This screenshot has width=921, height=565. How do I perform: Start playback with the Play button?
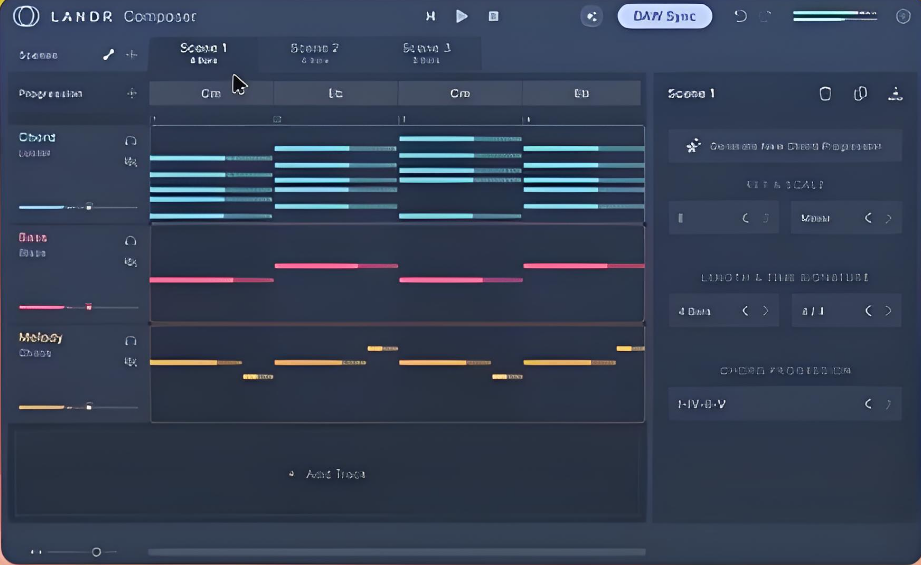pos(462,16)
